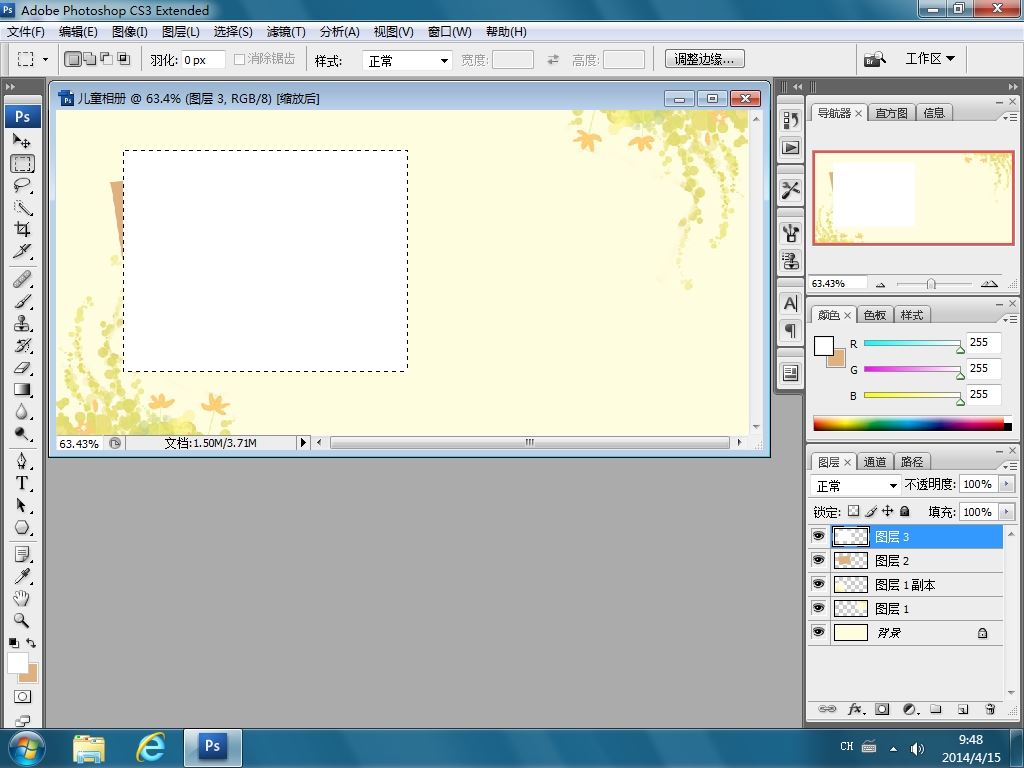The height and width of the screenshot is (768, 1024).
Task: Add a layer style via fx icon
Action: coord(856,709)
